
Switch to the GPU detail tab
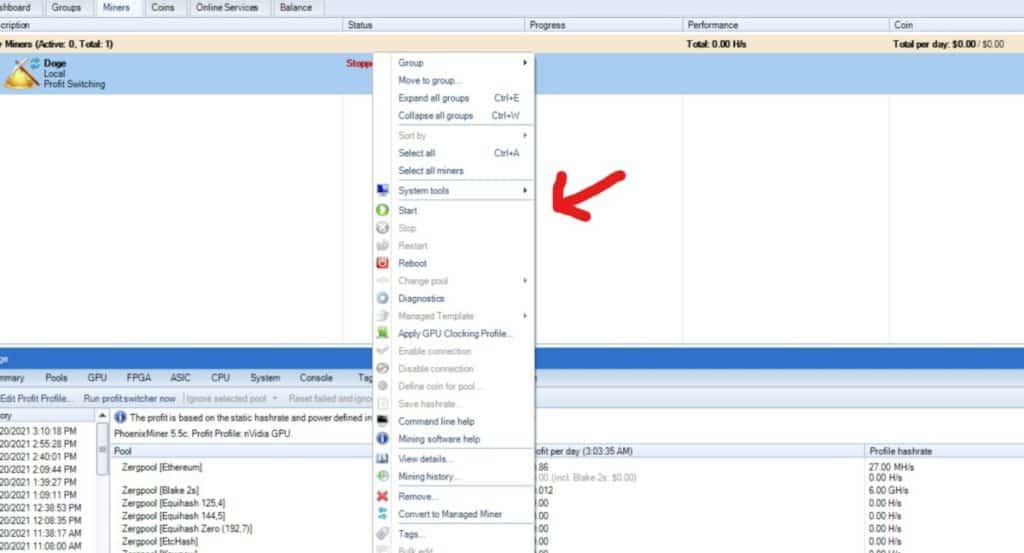tap(97, 378)
